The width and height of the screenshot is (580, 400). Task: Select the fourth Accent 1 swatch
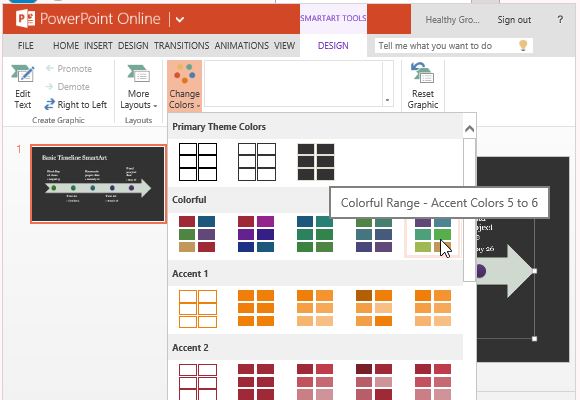click(374, 308)
